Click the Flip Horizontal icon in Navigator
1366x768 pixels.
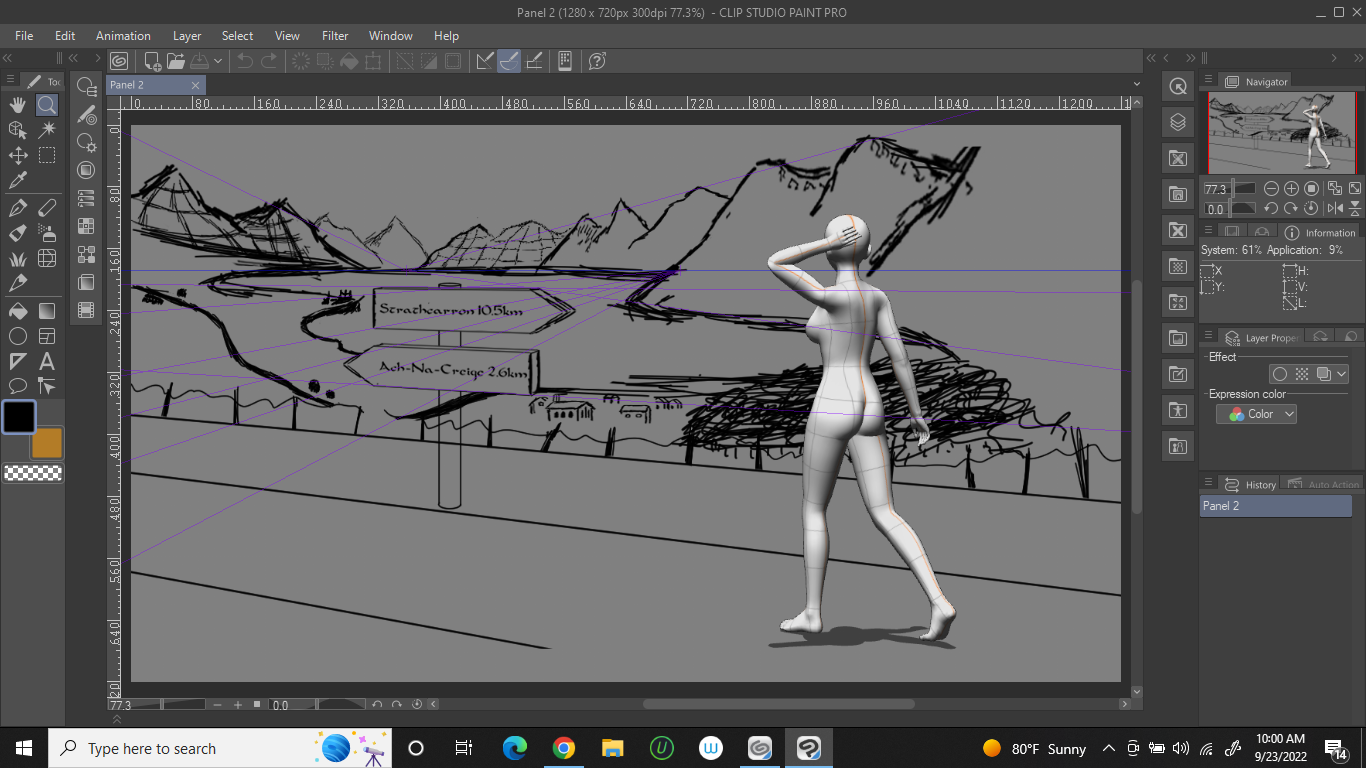(x=1334, y=209)
